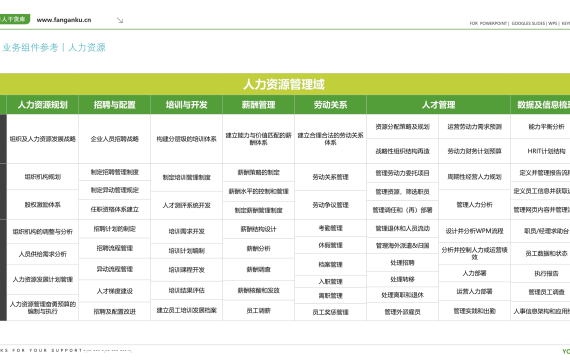Screen dimensions: 570x360
Task: Select the 考勤管理 cell
Action: click(x=330, y=228)
